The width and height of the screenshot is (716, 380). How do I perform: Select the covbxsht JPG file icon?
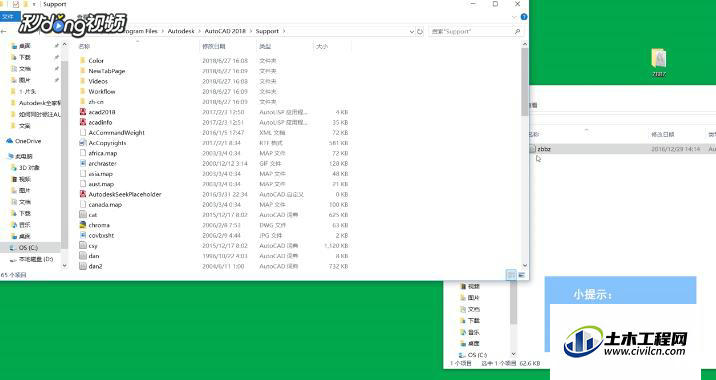point(83,235)
